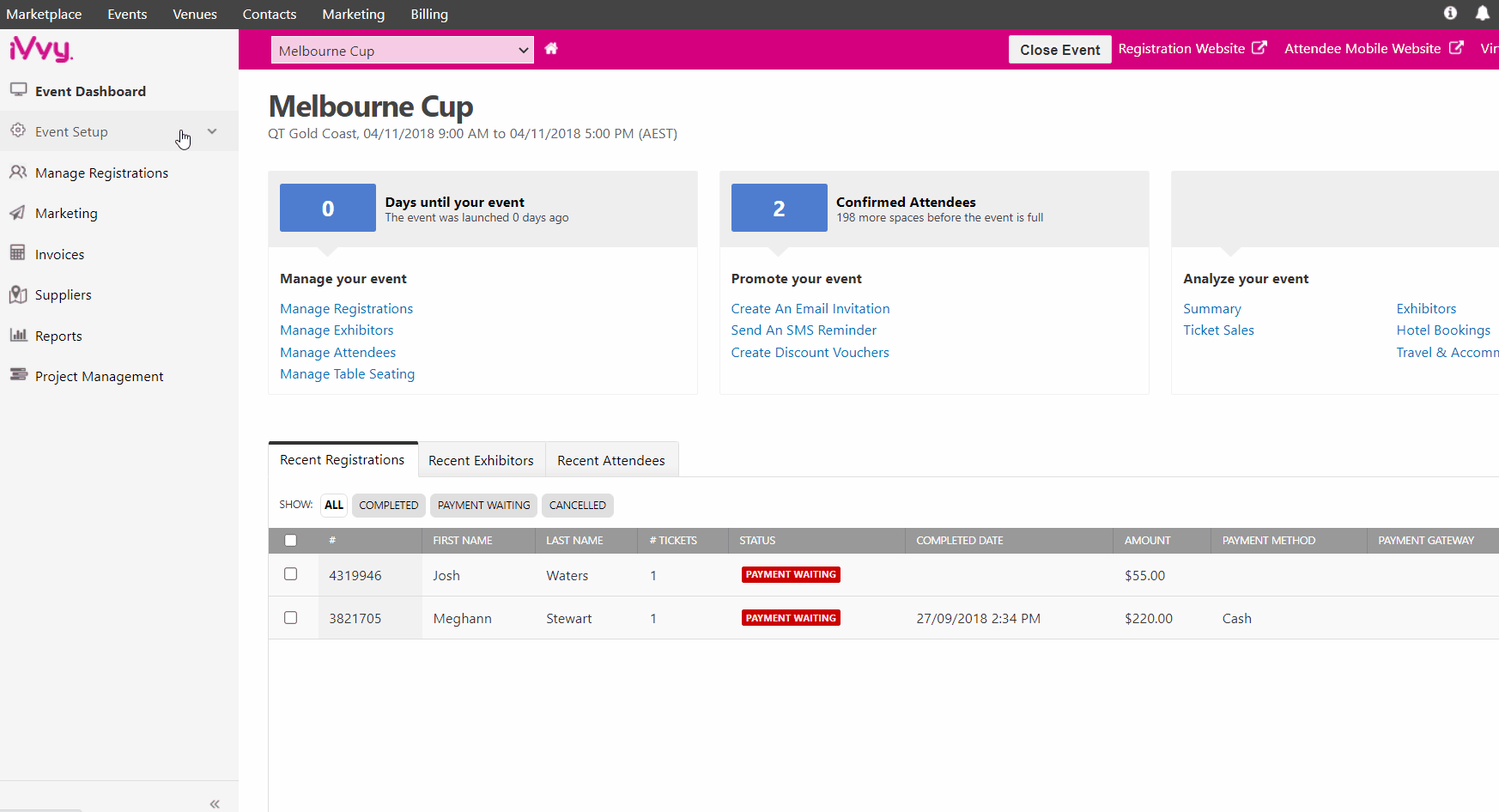
Task: Open the Exhibitors analysis link
Action: pos(1426,308)
